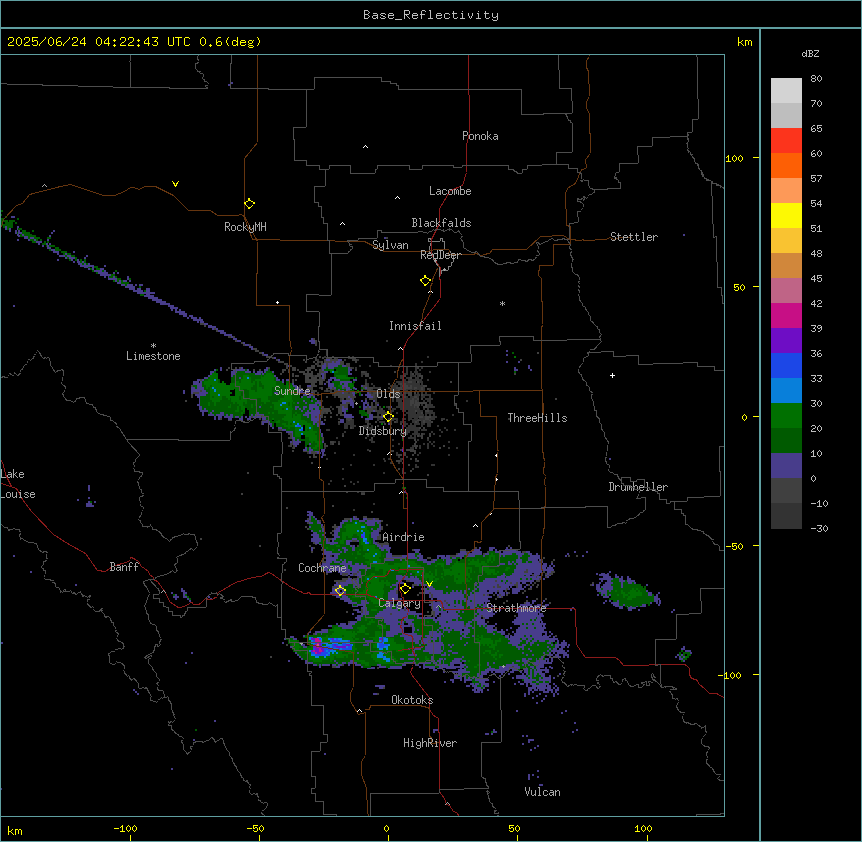Screen dimensions: 862x842
Task: Click the ThreeHills label
Action: (x=537, y=418)
